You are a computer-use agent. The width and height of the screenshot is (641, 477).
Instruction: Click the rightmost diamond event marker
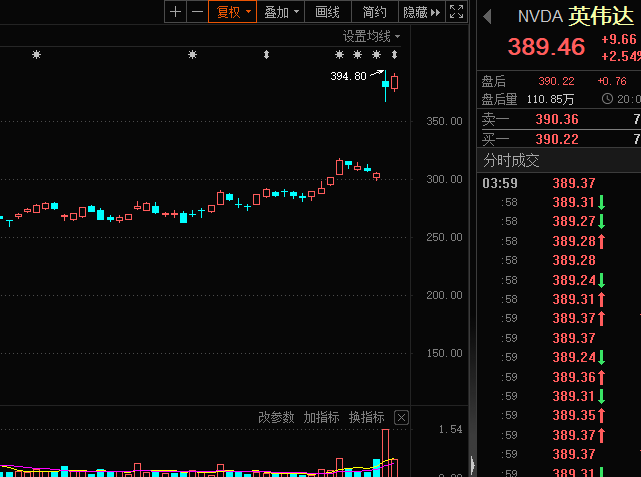pyautogui.click(x=394, y=54)
